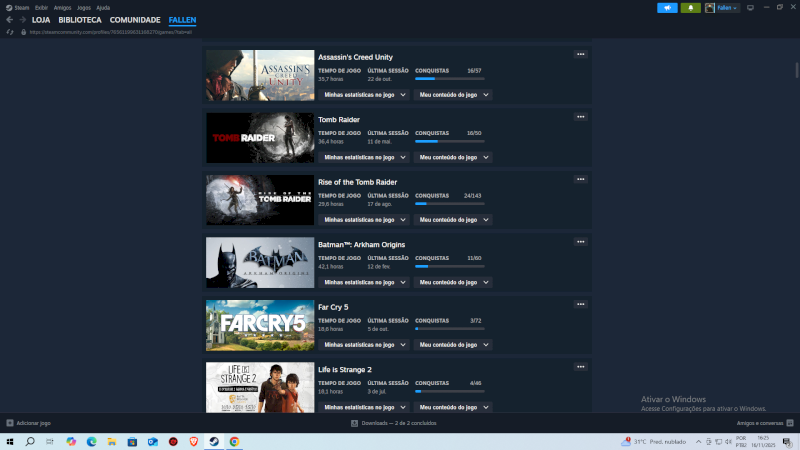Switch to Big Picture mode icon
The height and width of the screenshot is (450, 800).
point(750,8)
